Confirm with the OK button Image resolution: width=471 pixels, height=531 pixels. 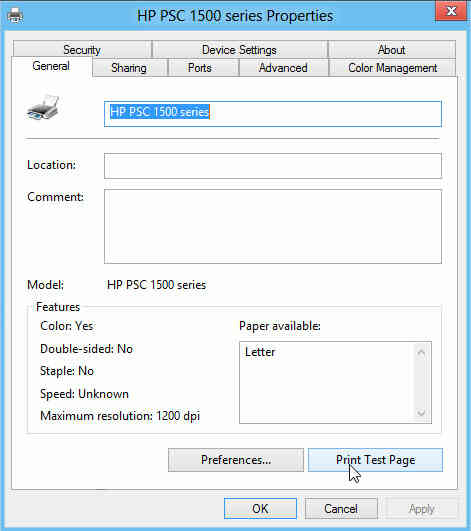[260, 508]
